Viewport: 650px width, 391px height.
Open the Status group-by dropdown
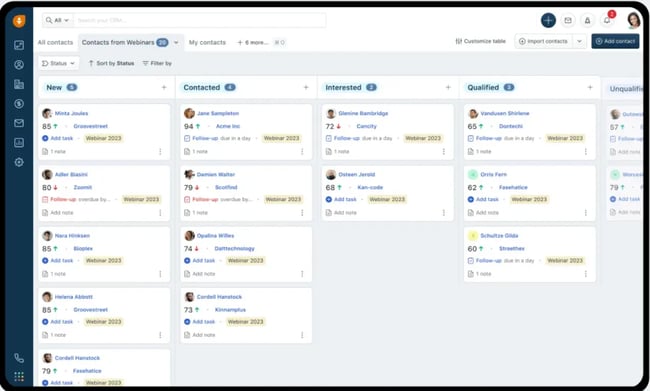[x=58, y=63]
